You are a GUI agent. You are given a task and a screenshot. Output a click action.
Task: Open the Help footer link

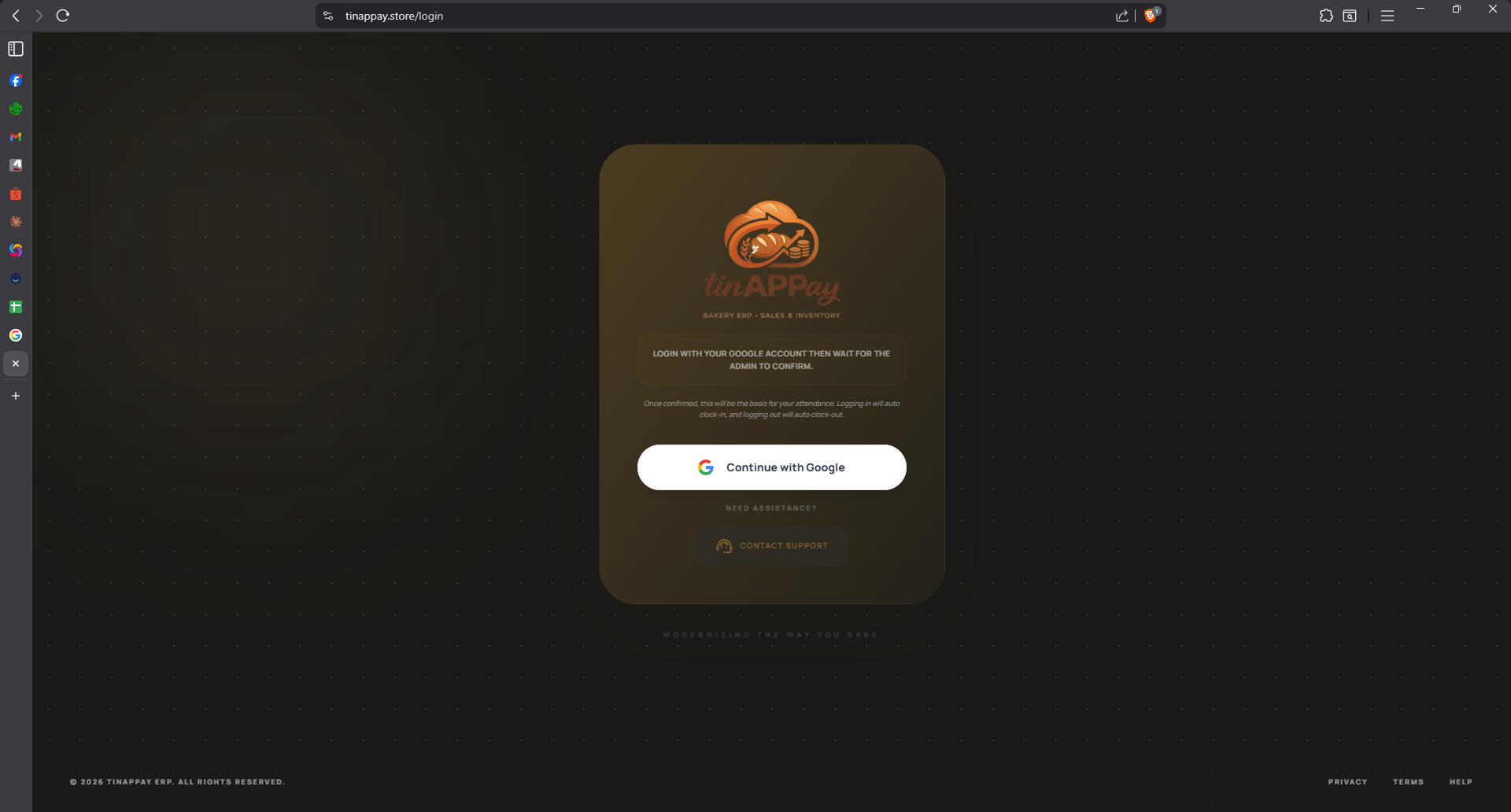1461,782
